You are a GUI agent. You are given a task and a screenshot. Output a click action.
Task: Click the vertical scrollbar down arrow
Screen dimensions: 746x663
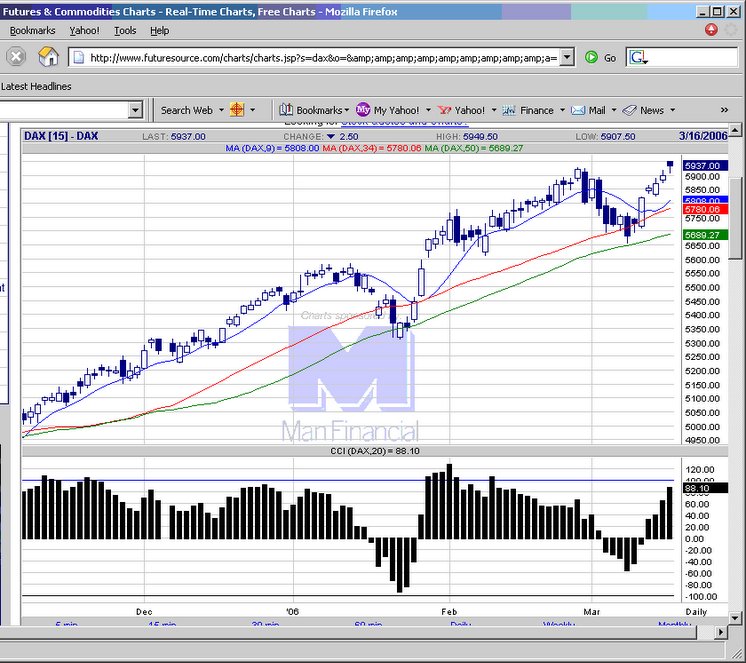[x=735, y=618]
